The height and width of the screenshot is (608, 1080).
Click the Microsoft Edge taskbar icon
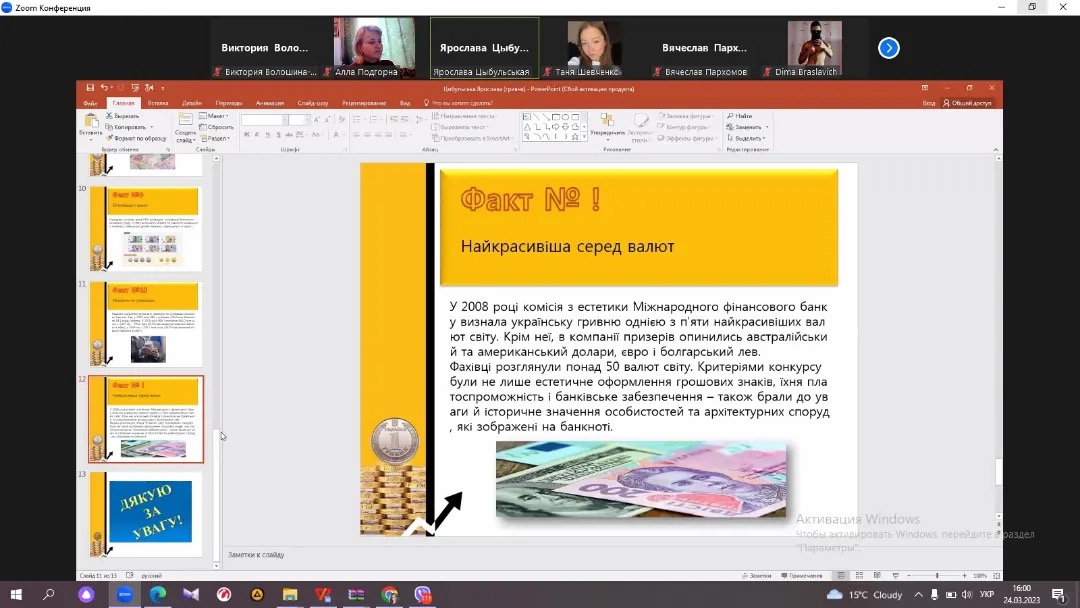[157, 594]
